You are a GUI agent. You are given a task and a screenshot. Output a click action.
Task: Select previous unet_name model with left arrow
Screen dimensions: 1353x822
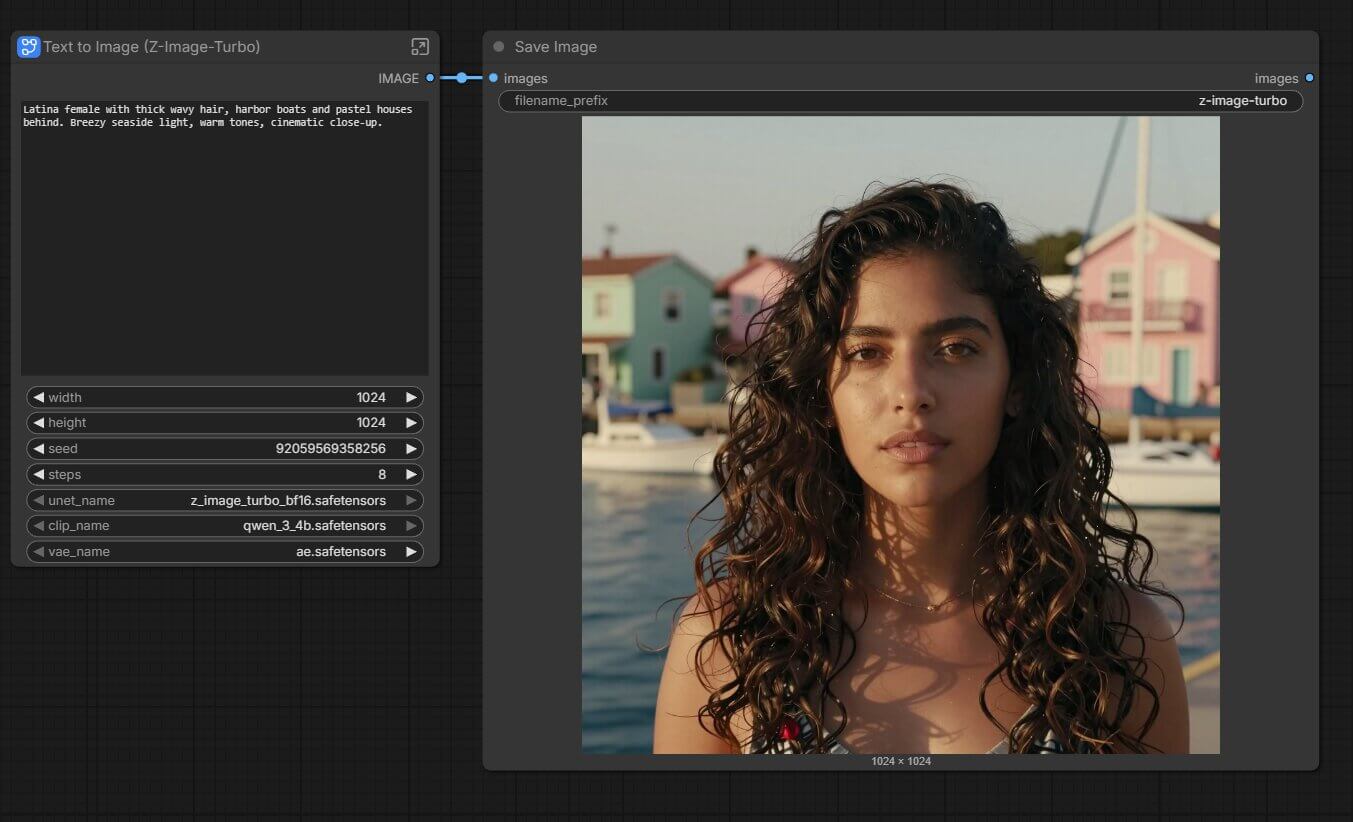point(39,500)
